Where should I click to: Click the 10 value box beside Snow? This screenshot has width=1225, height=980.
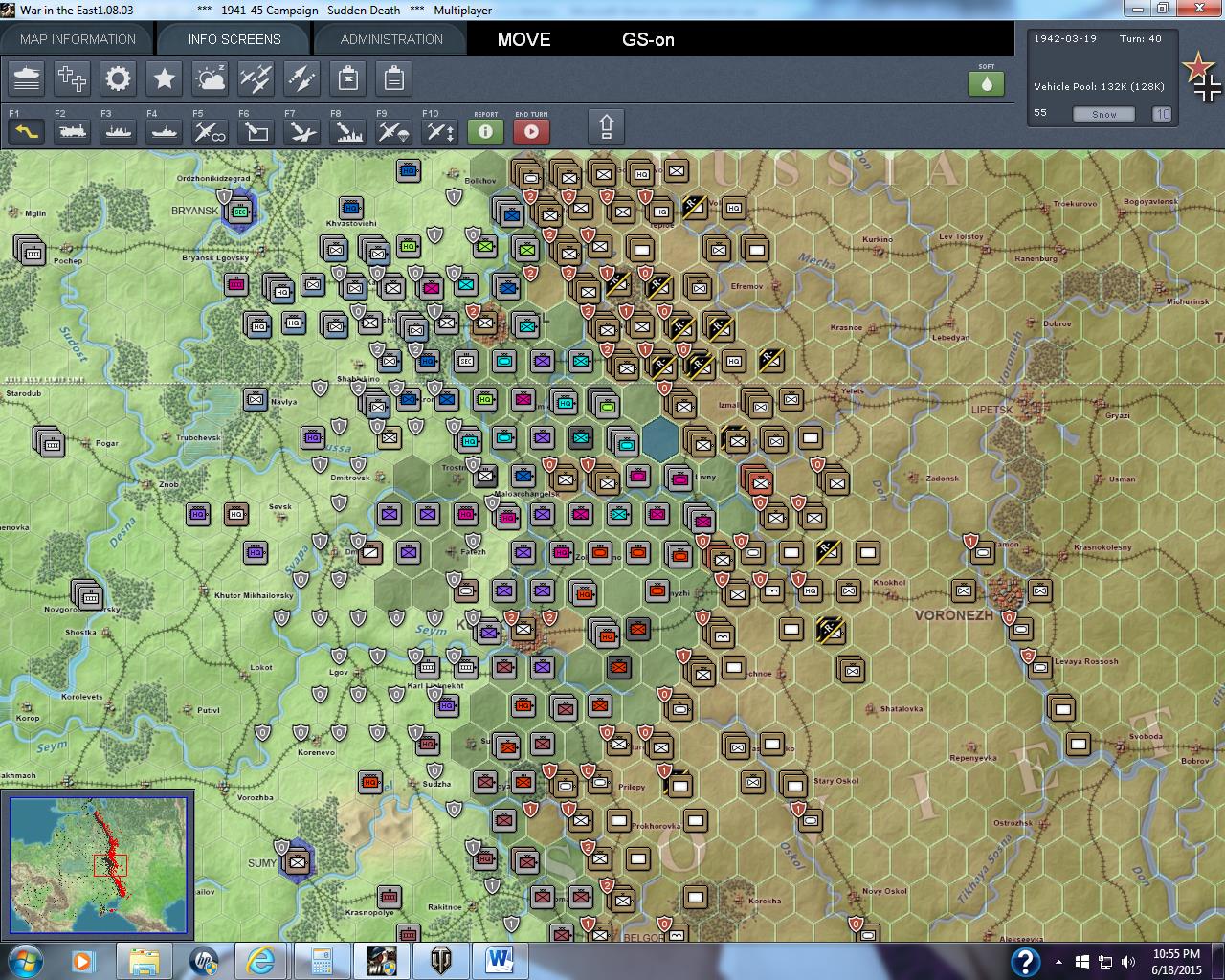(1161, 114)
